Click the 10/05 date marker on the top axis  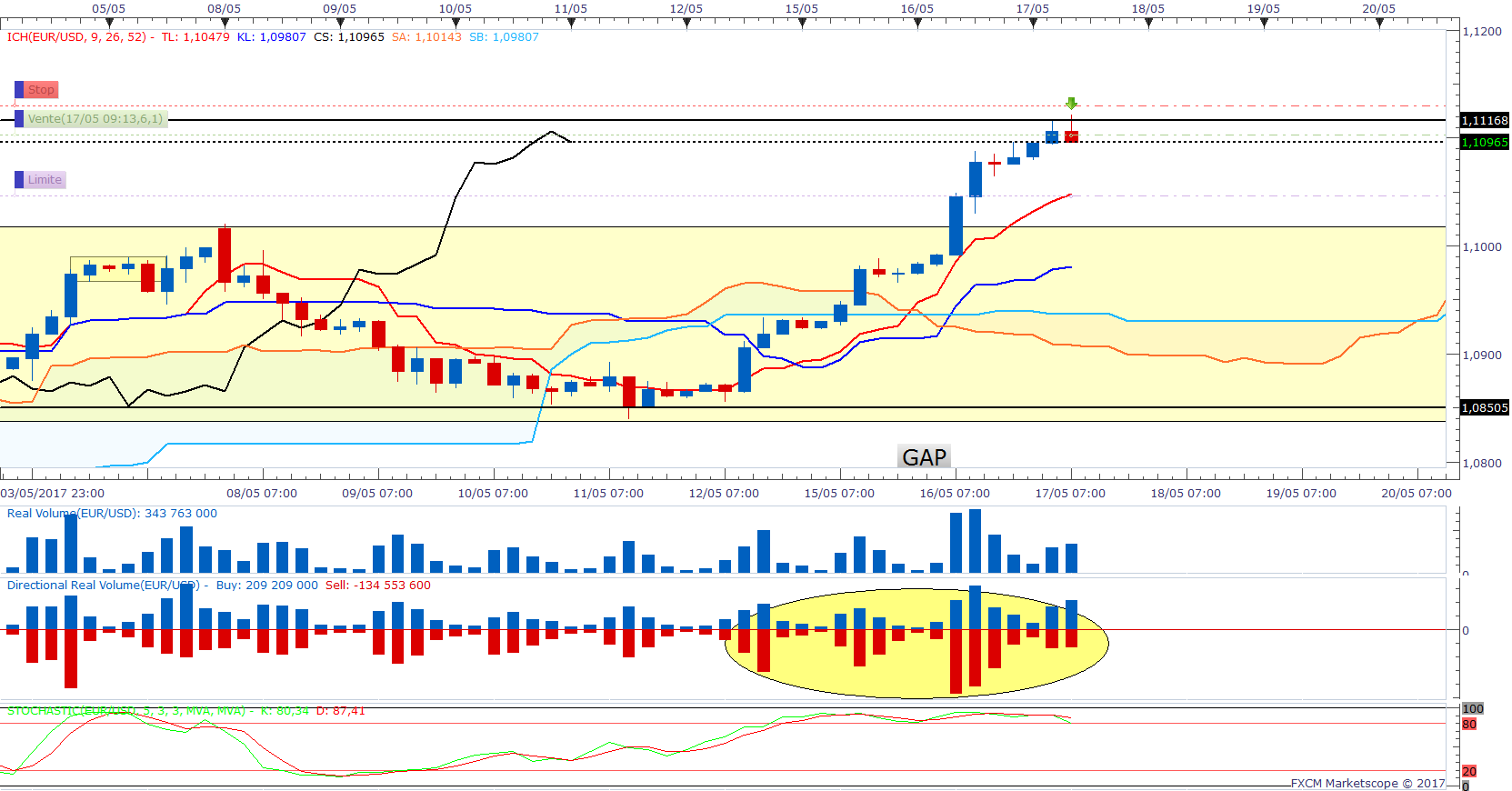[456, 9]
